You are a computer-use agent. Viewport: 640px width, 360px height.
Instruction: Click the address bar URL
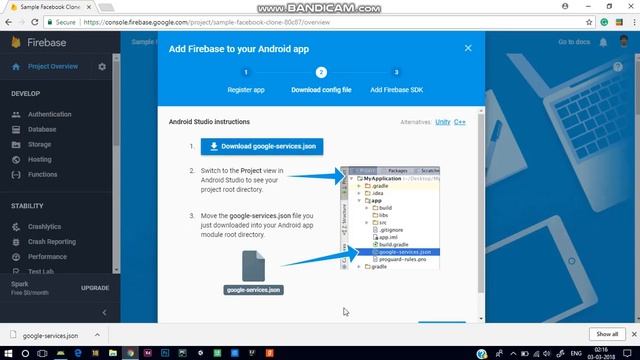[207, 22]
